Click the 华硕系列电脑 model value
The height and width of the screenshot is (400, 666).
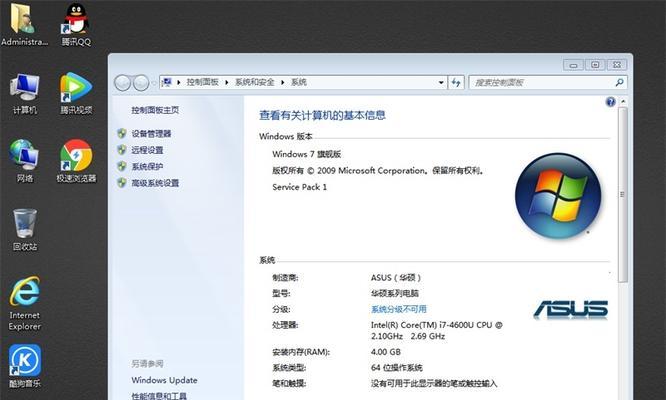395,293
